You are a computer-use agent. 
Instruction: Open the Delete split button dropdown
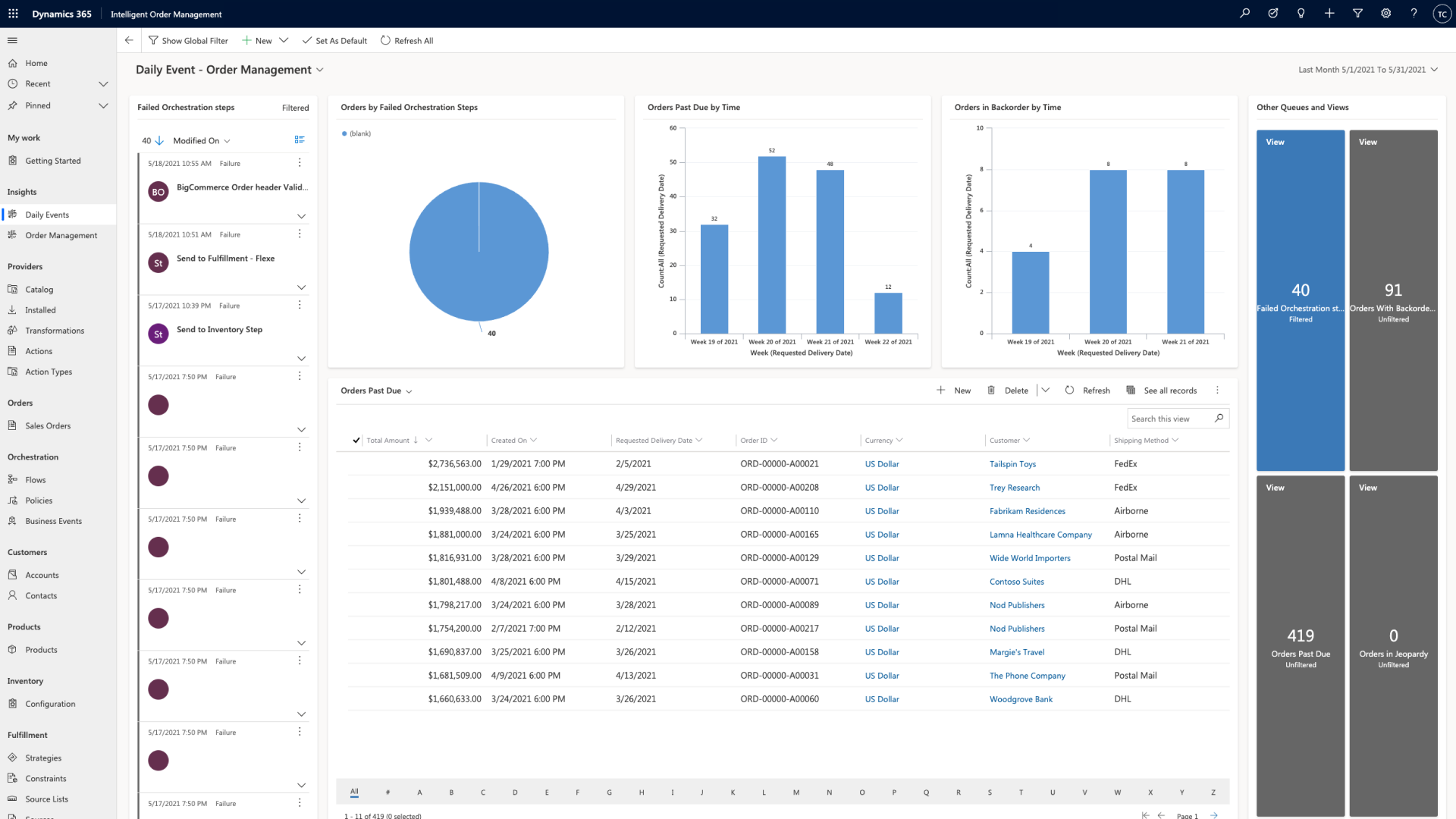(1046, 391)
